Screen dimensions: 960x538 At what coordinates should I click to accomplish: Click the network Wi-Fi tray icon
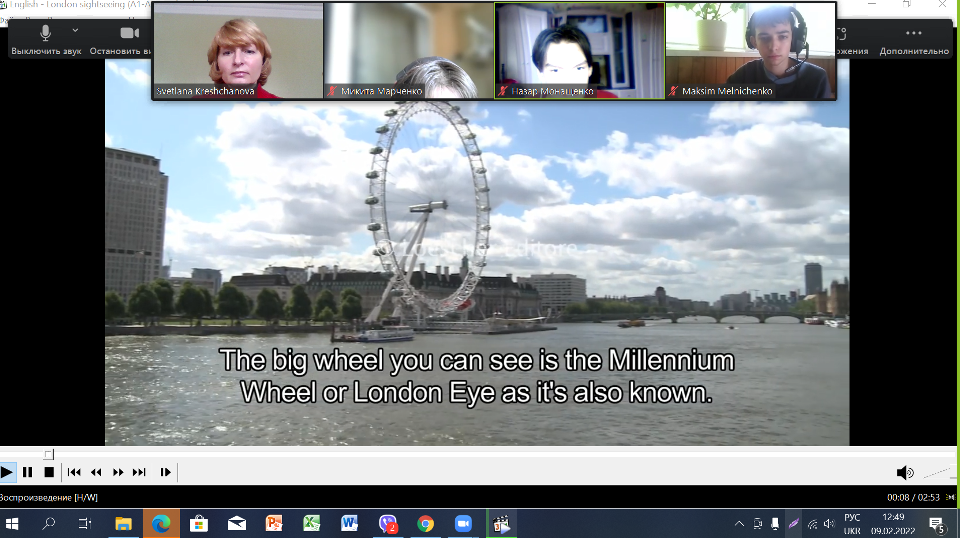click(812, 524)
